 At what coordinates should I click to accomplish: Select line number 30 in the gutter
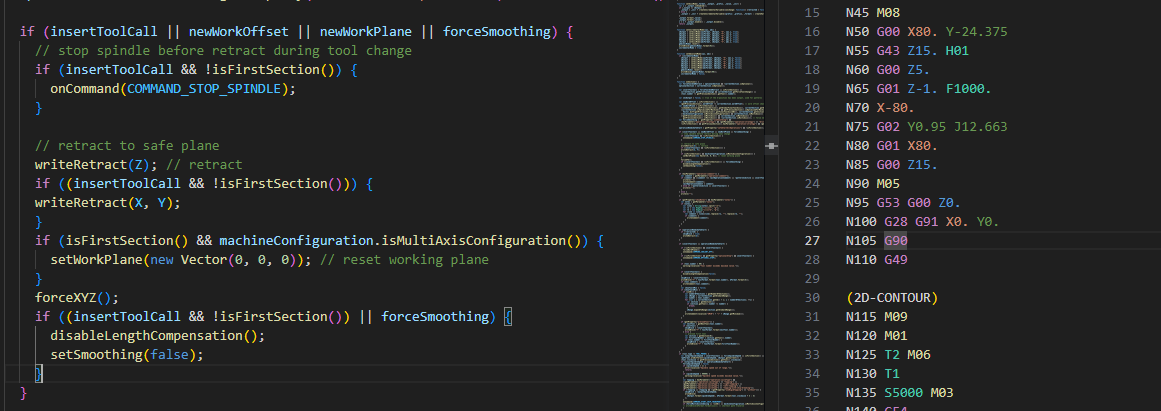tap(812, 298)
